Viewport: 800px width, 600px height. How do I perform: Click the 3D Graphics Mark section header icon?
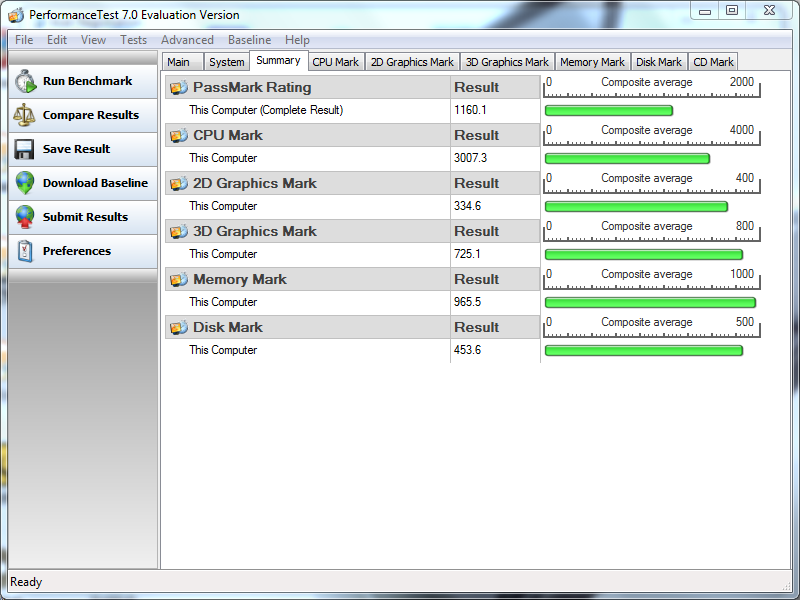[179, 231]
